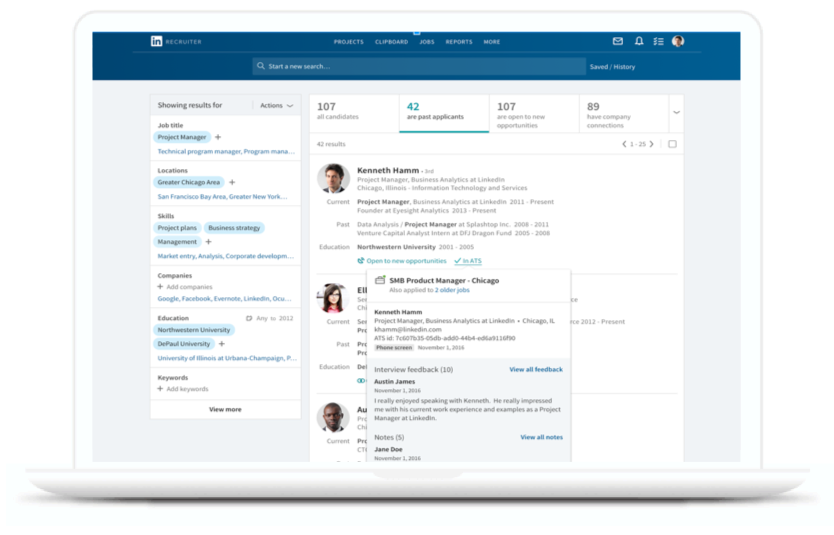Image resolution: width=834 pixels, height=535 pixels.
Task: Click the Project Manager filter chip
Action: tap(182, 137)
